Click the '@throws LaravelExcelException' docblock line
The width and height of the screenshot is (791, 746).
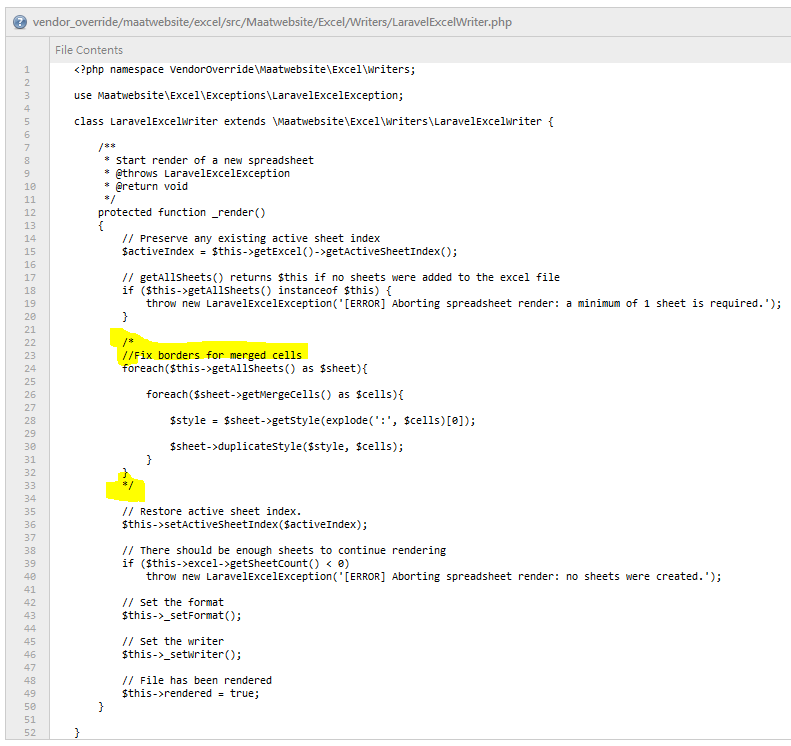(197, 174)
